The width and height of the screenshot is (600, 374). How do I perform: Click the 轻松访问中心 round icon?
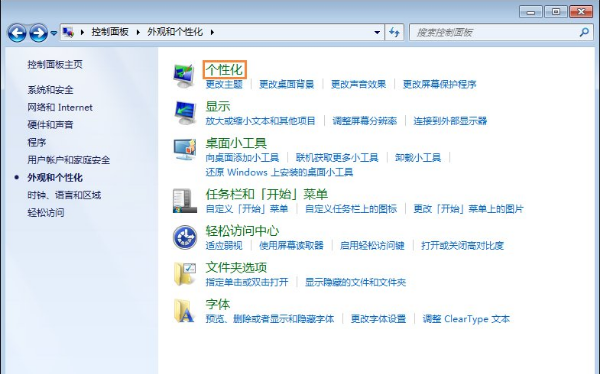(184, 237)
